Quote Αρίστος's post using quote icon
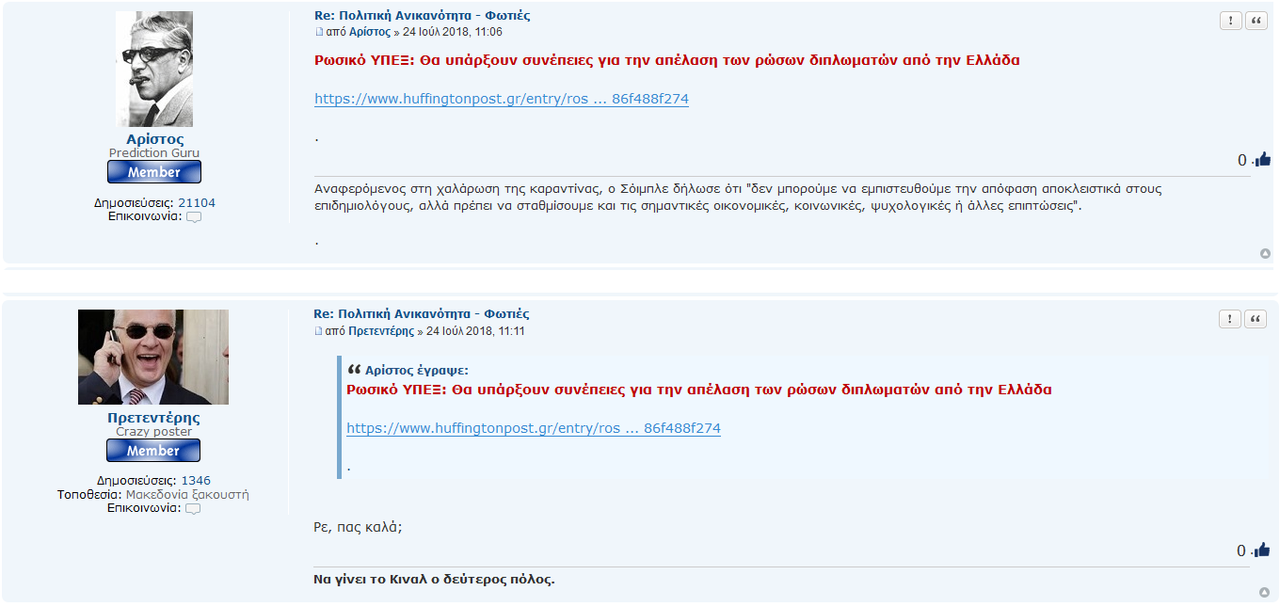This screenshot has height=605, width=1280. [1256, 21]
